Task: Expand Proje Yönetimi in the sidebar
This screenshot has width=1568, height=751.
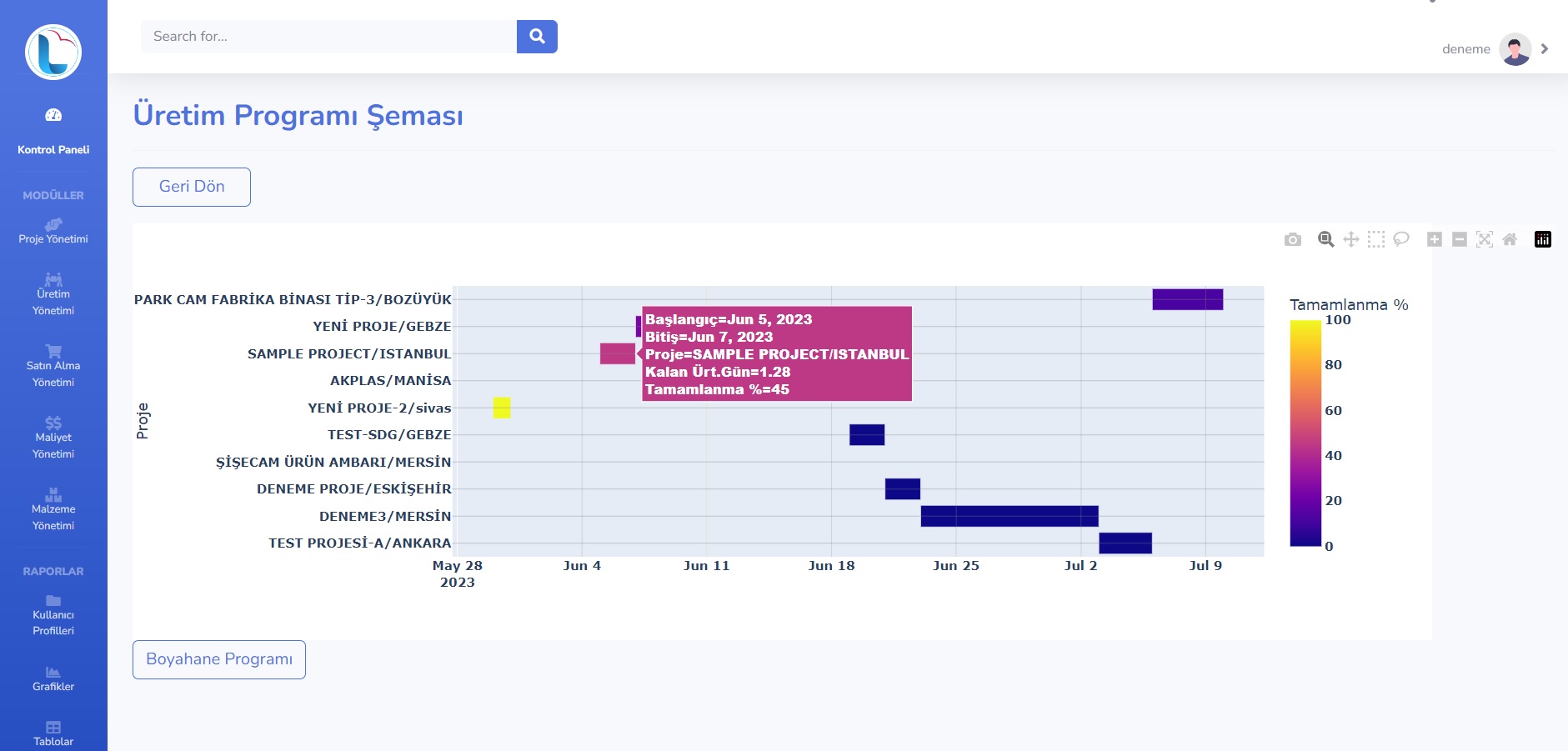Action: (x=53, y=231)
